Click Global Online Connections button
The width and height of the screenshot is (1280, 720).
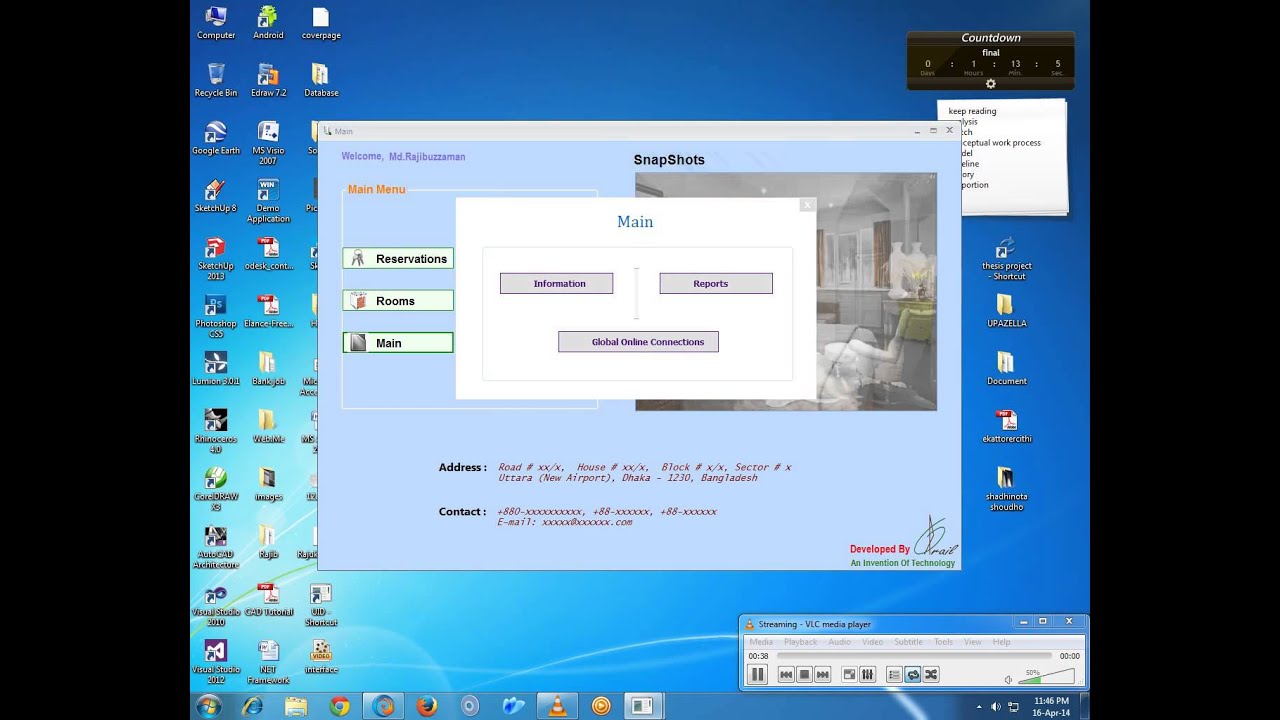click(x=638, y=342)
